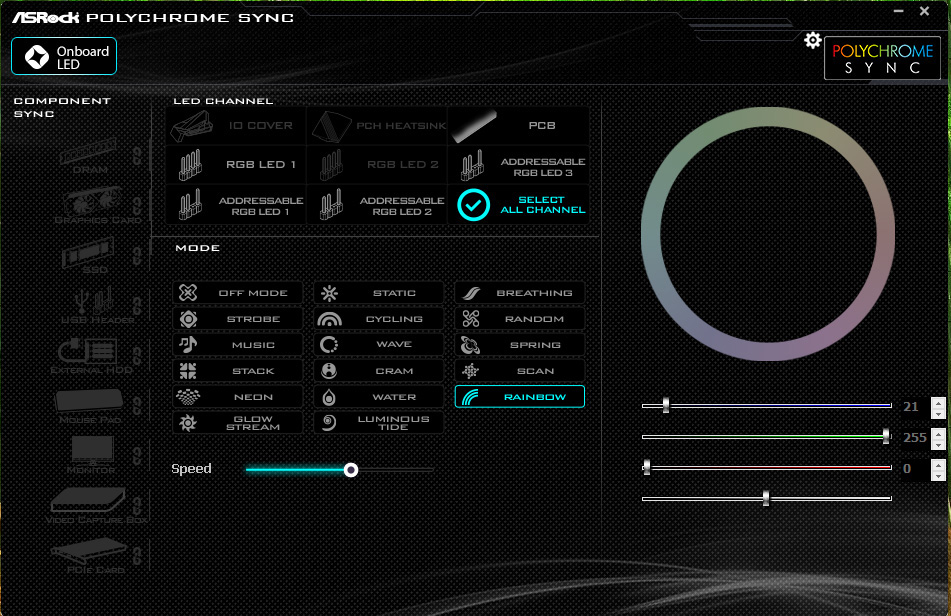Activate the Strobe lighting mode
The width and height of the screenshot is (951, 616).
[x=238, y=319]
